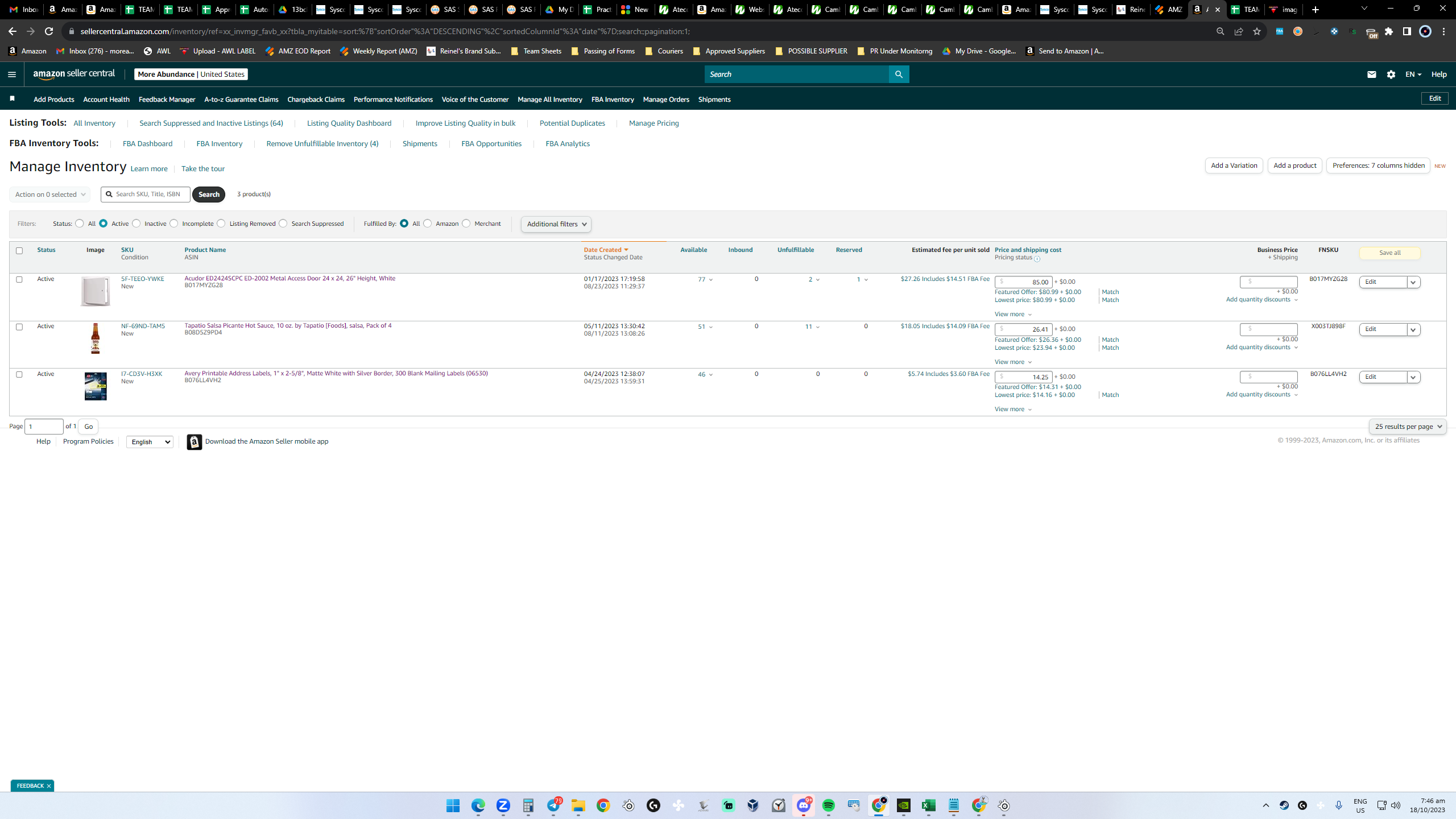This screenshot has height=819, width=1456.
Task: Open a new browser tab
Action: pyautogui.click(x=1315, y=10)
